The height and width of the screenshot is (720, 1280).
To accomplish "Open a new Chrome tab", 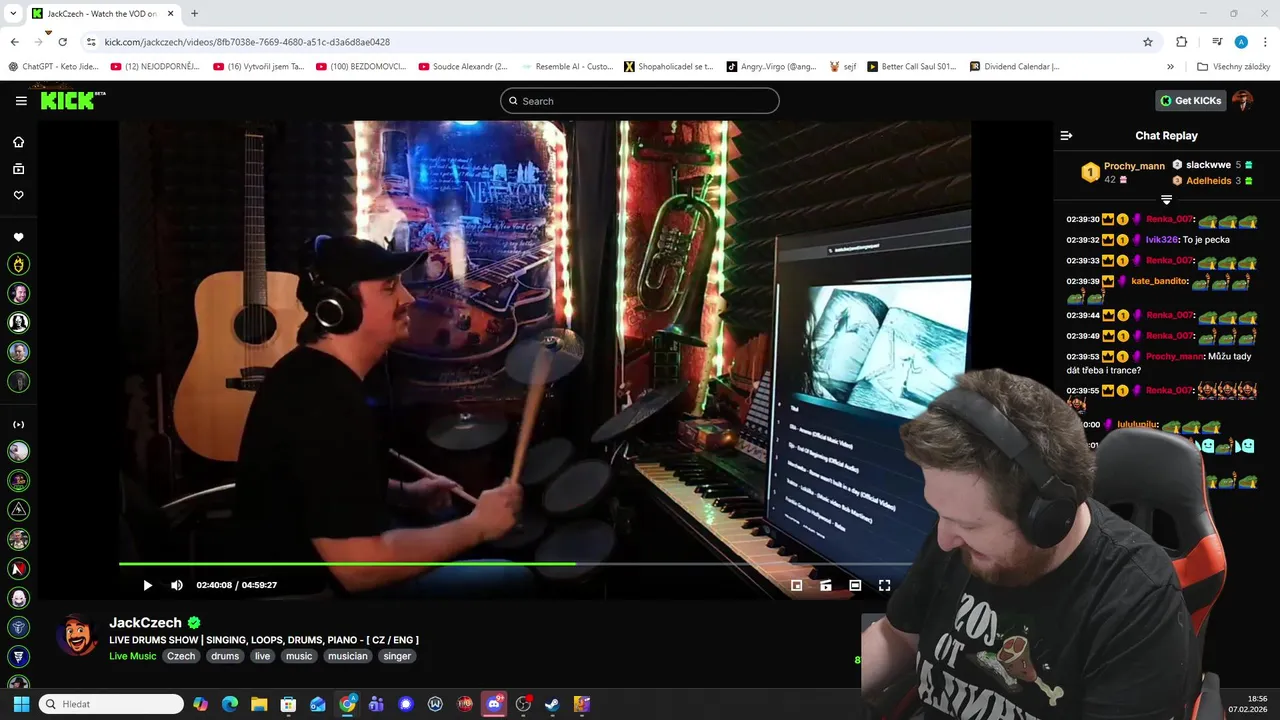I will pyautogui.click(x=194, y=13).
